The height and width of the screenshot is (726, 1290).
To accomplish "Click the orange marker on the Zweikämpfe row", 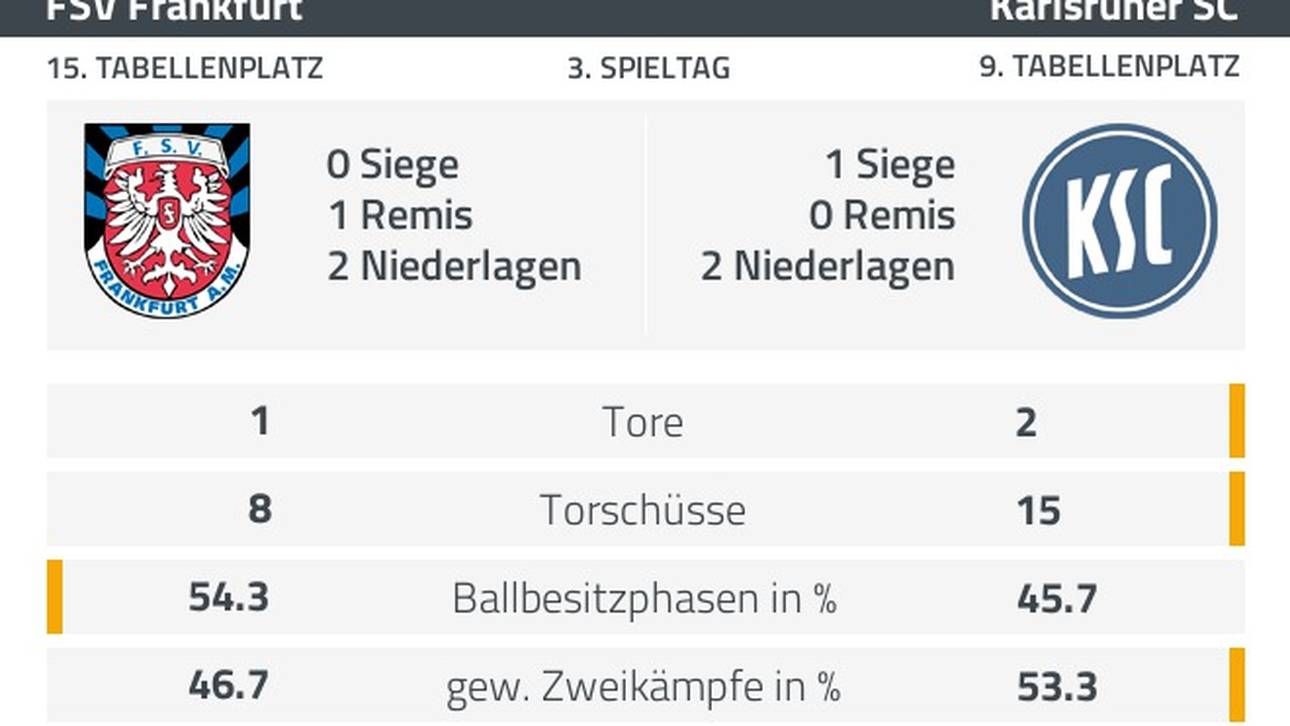I will point(1237,685).
